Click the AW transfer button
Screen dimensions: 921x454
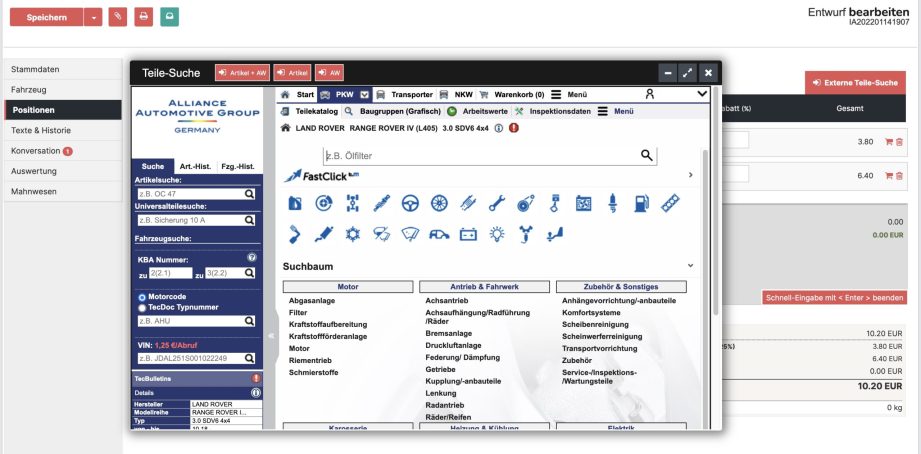point(330,73)
